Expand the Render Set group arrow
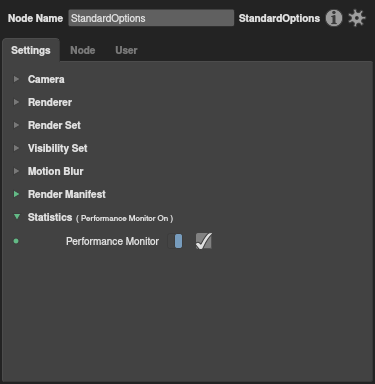The width and height of the screenshot is (375, 384). click(16, 125)
